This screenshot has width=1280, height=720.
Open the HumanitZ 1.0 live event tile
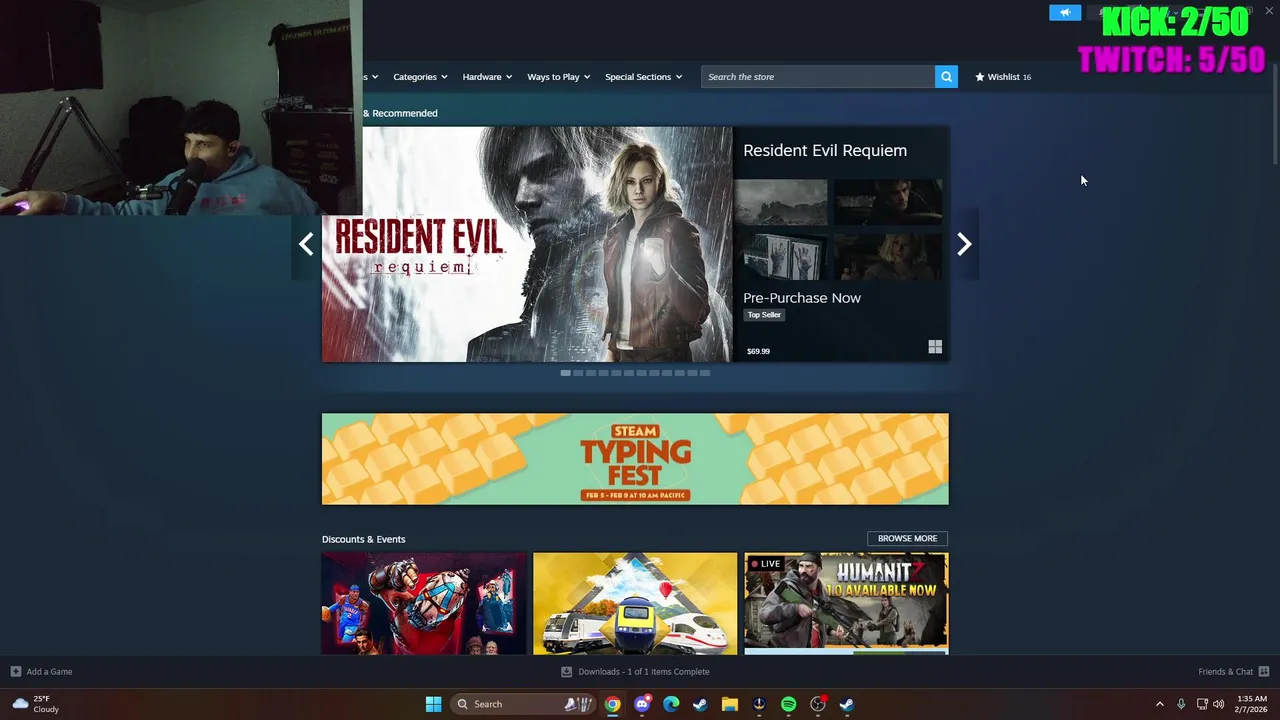(846, 604)
